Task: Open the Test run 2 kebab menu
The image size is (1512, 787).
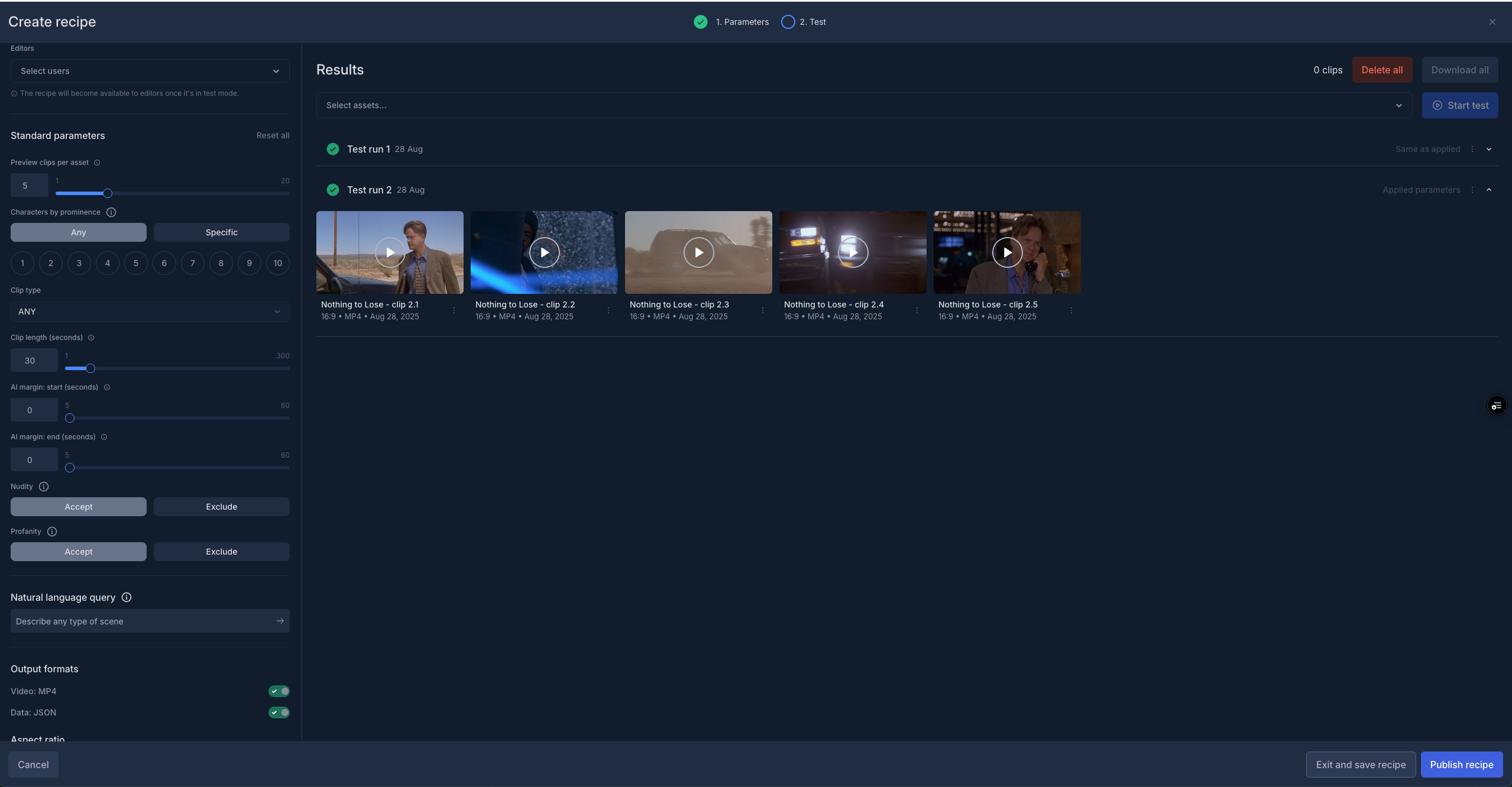Action: (x=1472, y=190)
